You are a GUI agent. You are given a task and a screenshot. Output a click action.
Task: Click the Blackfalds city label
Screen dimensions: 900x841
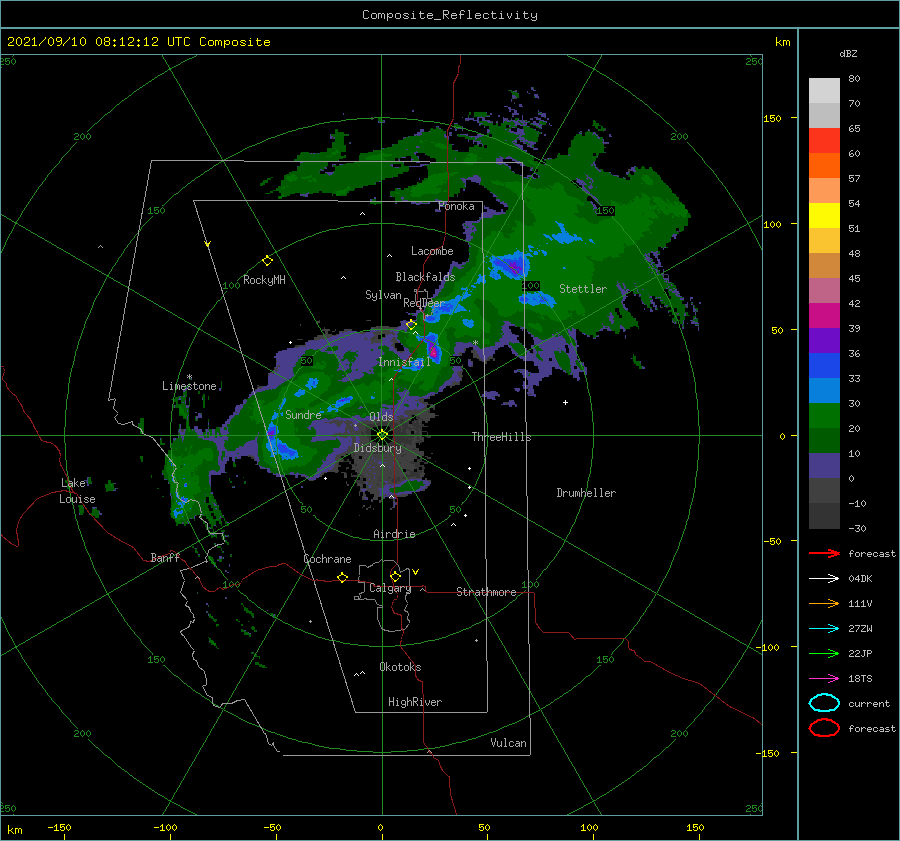425,277
